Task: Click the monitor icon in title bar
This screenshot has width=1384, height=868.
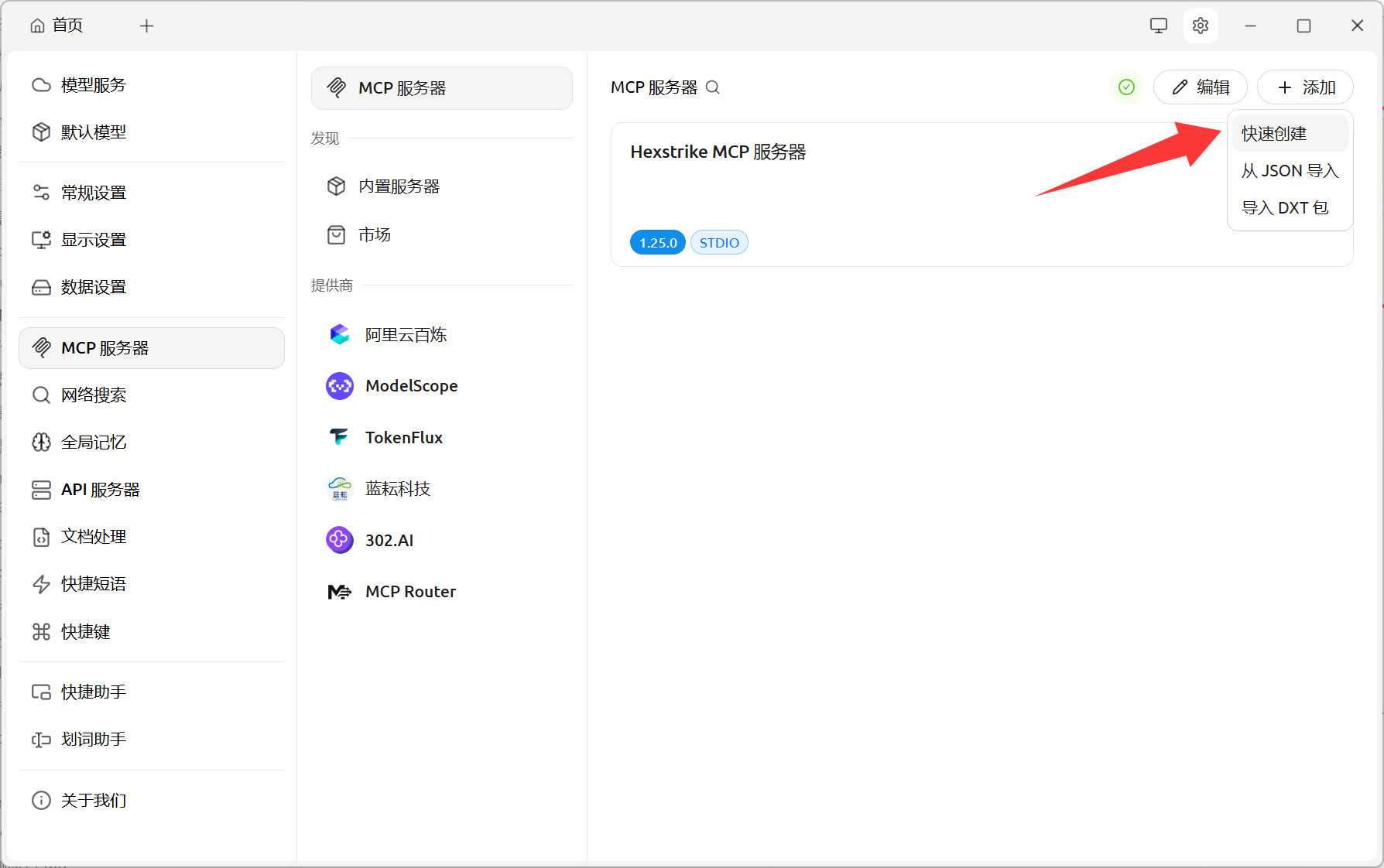Action: [1158, 26]
